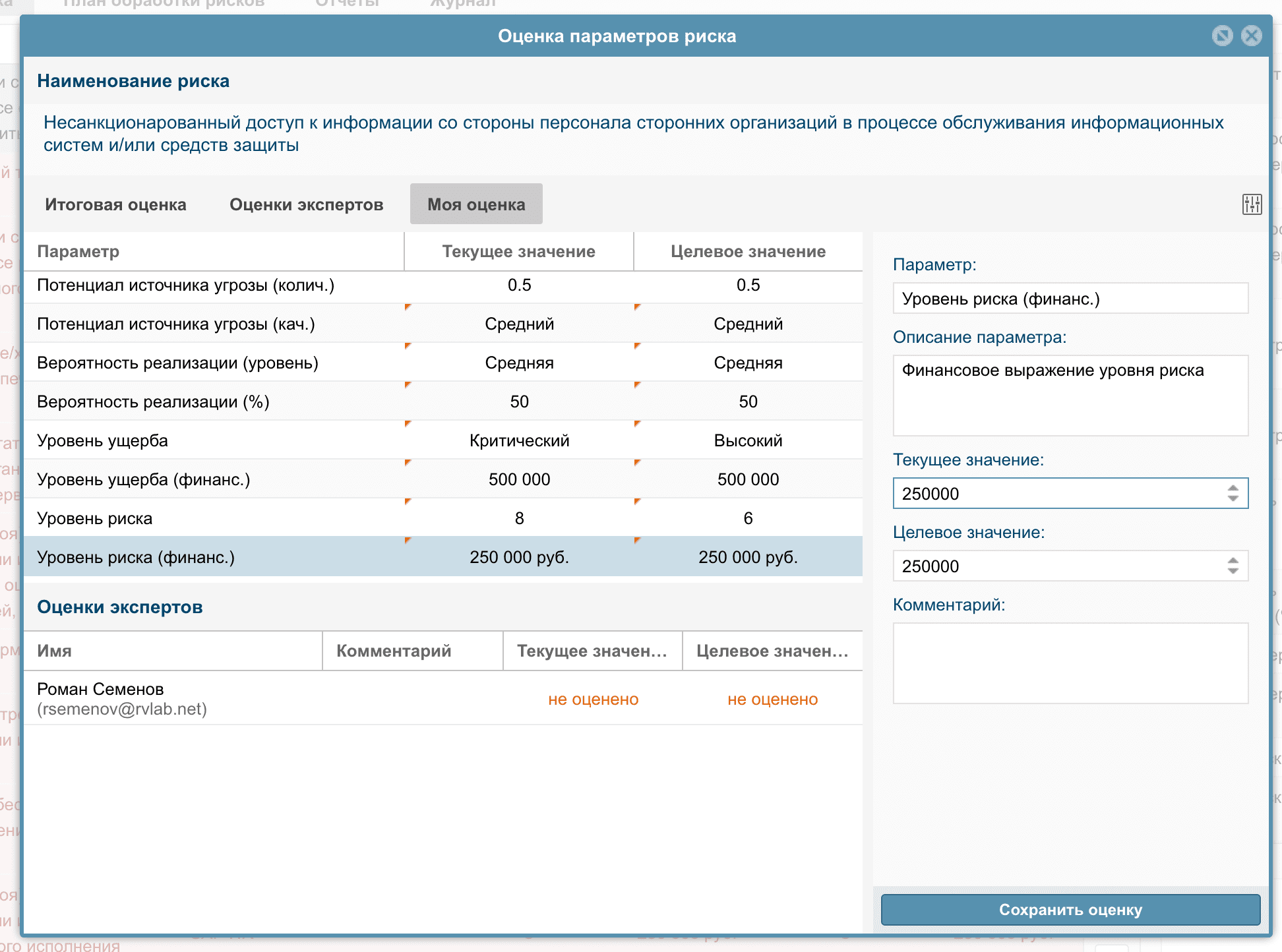The image size is (1282, 952).
Task: Focus the Текущее значение input field
Action: click(1055, 493)
